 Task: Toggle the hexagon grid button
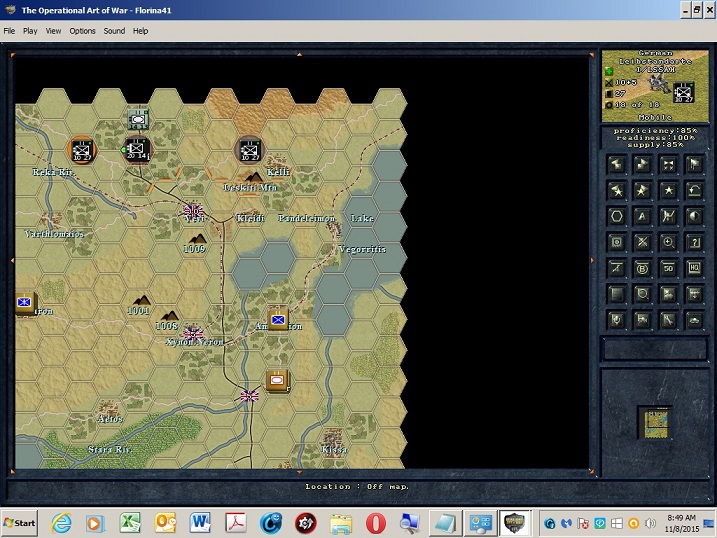[x=616, y=216]
